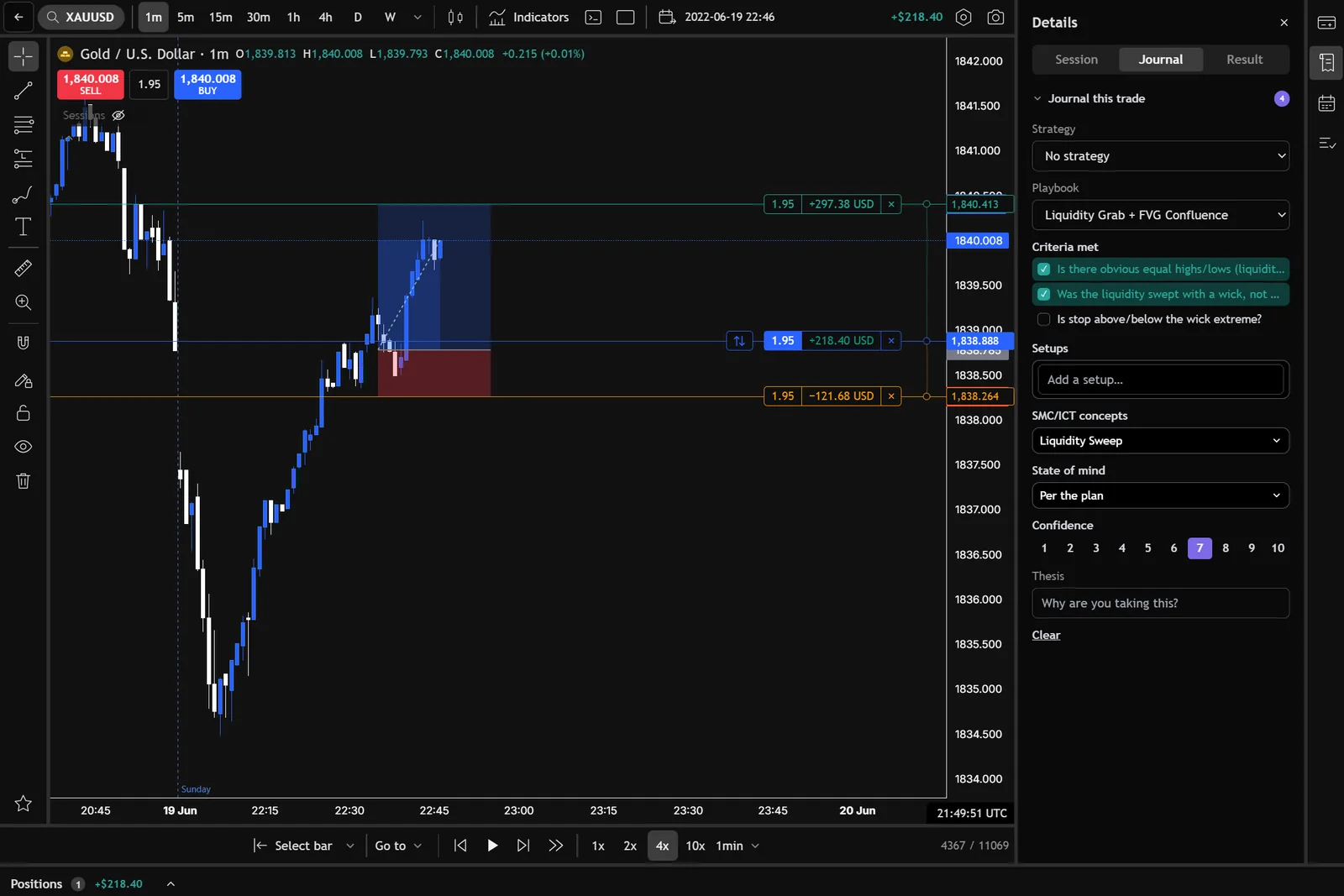Screen dimensions: 1344x896
Task: Select the ruler measure tool
Action: click(24, 269)
